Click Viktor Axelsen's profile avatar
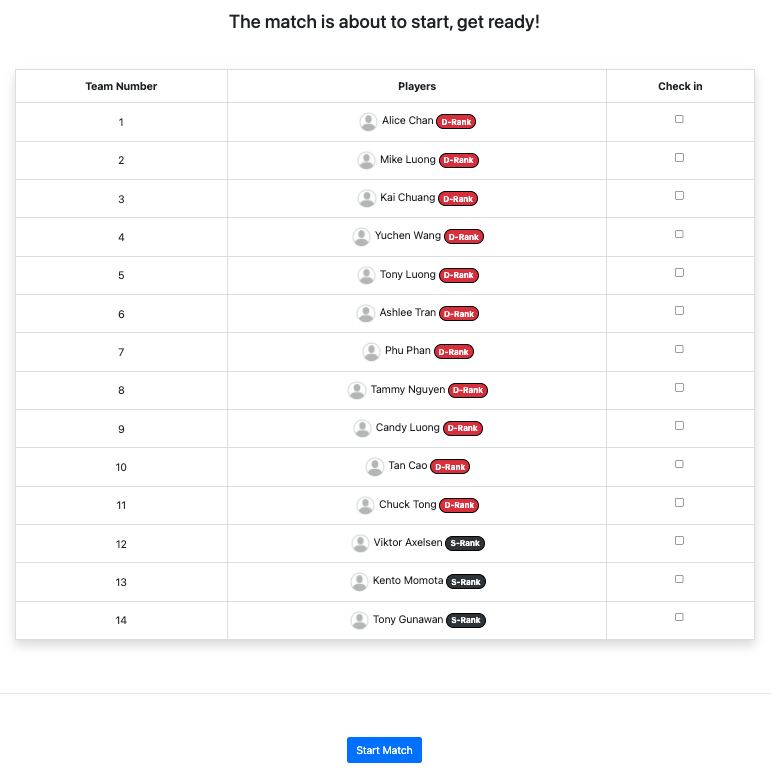 (360, 543)
